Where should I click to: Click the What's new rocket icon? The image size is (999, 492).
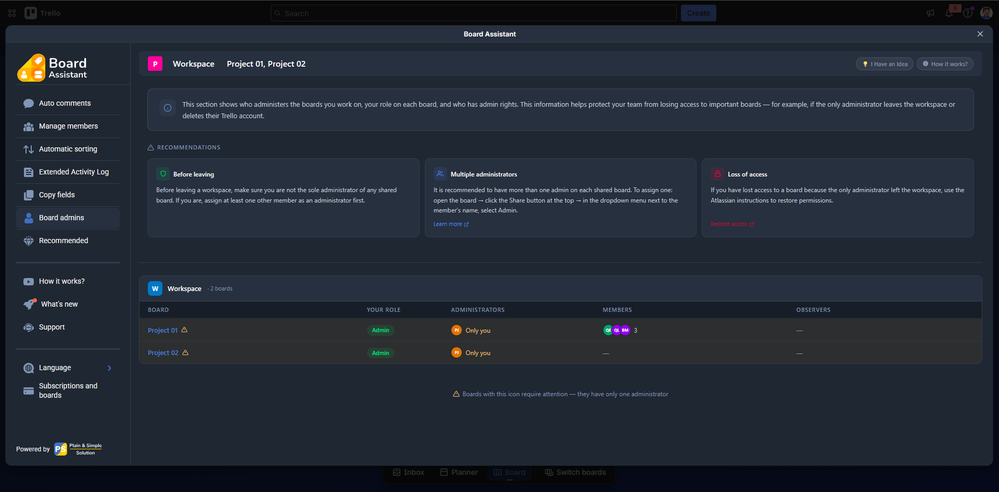coord(29,304)
